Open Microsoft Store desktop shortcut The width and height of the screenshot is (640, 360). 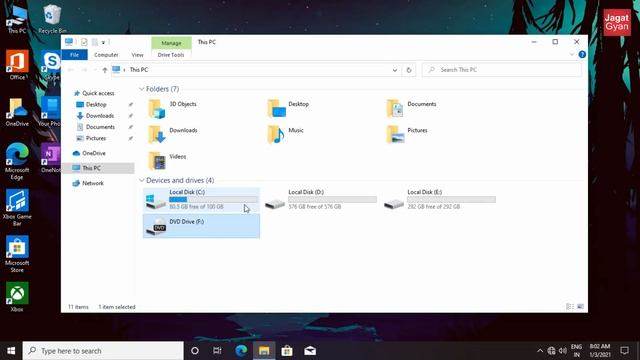coord(17,254)
